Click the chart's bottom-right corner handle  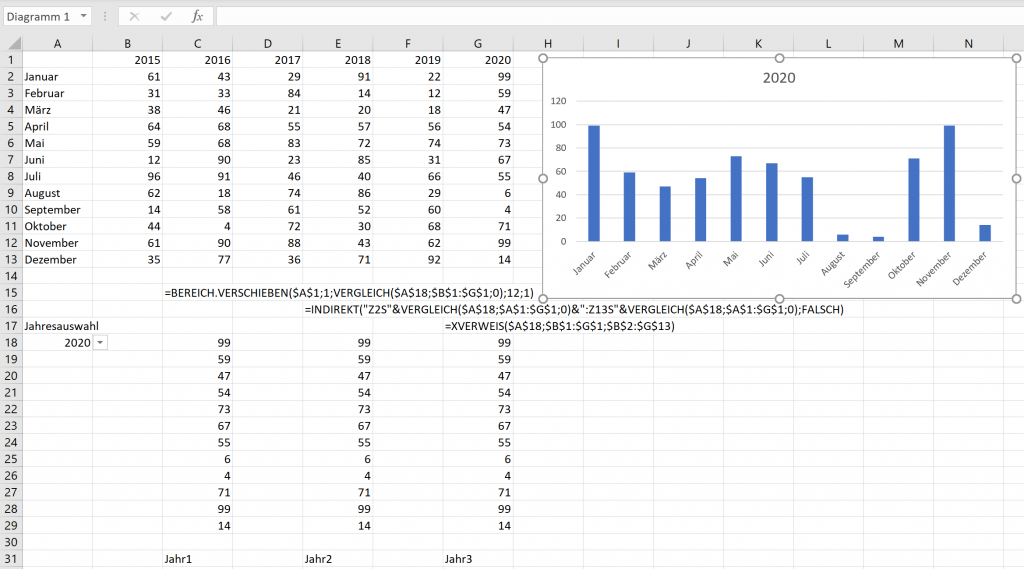[x=1016, y=298]
